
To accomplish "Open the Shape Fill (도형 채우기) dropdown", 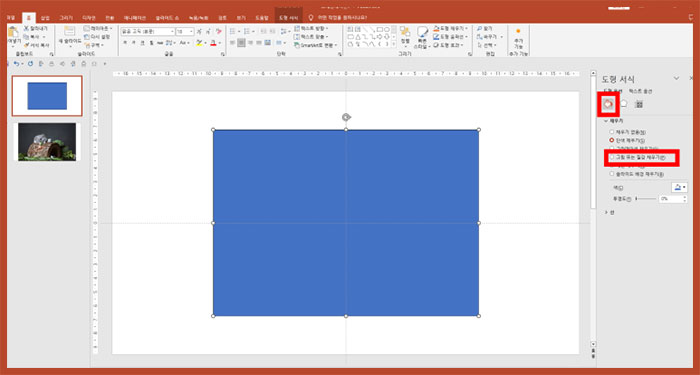I will (450, 29).
